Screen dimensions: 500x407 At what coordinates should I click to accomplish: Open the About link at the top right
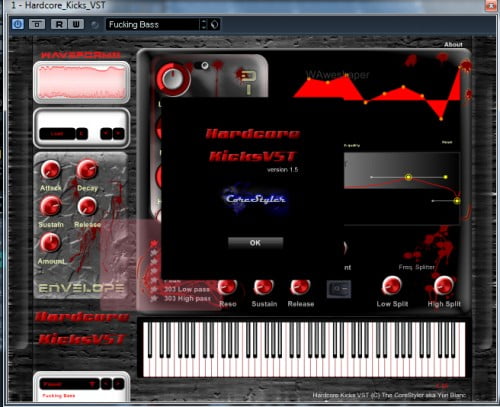click(x=453, y=44)
